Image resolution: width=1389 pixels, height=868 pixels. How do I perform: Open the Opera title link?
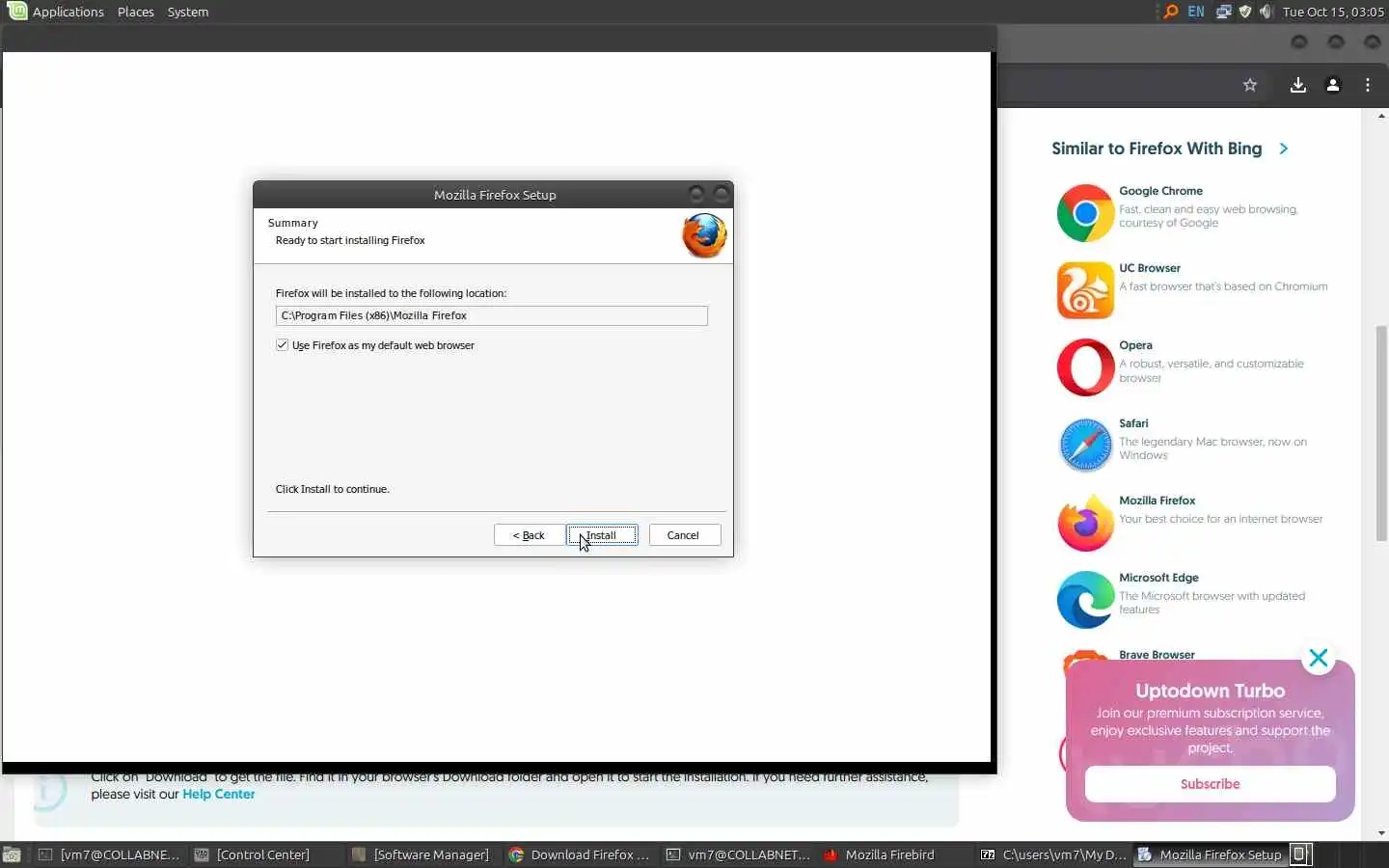pos(1135,345)
